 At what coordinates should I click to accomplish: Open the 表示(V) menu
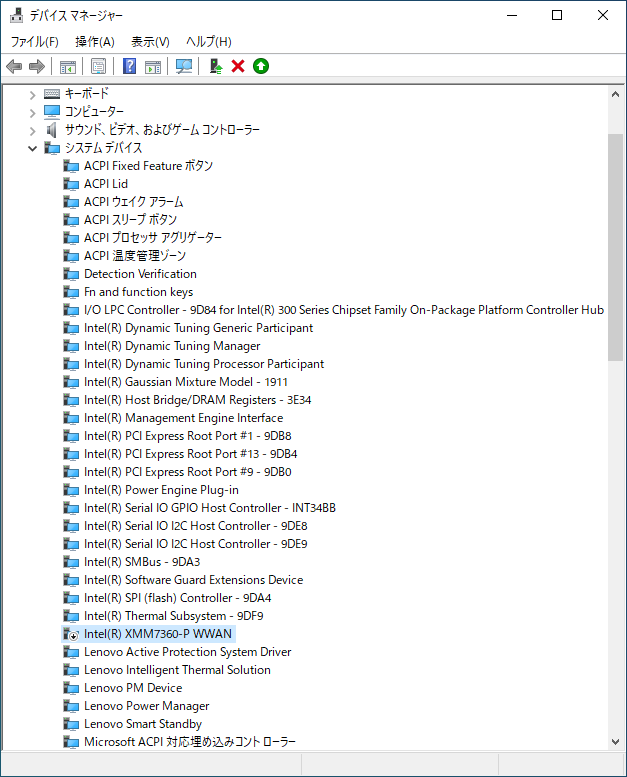pos(150,42)
